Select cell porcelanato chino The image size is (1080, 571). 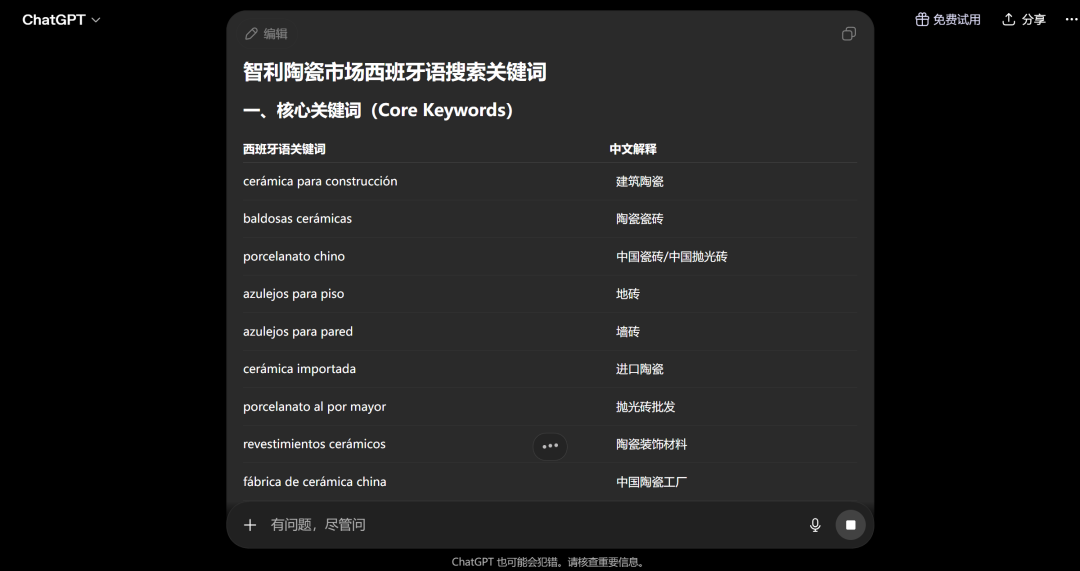tap(294, 256)
